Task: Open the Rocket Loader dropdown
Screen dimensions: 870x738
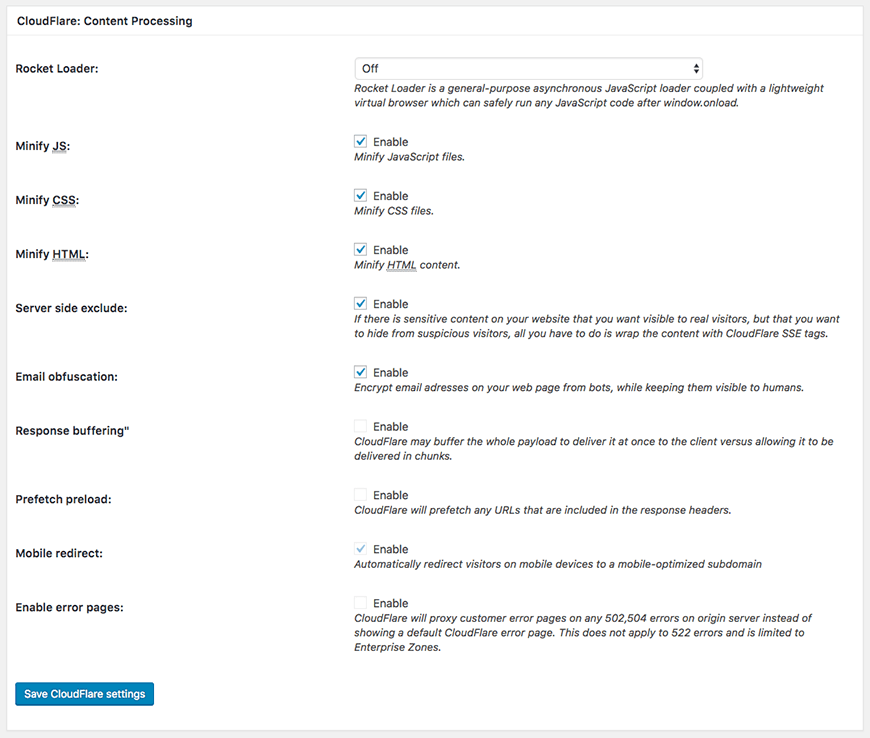Action: (x=528, y=69)
